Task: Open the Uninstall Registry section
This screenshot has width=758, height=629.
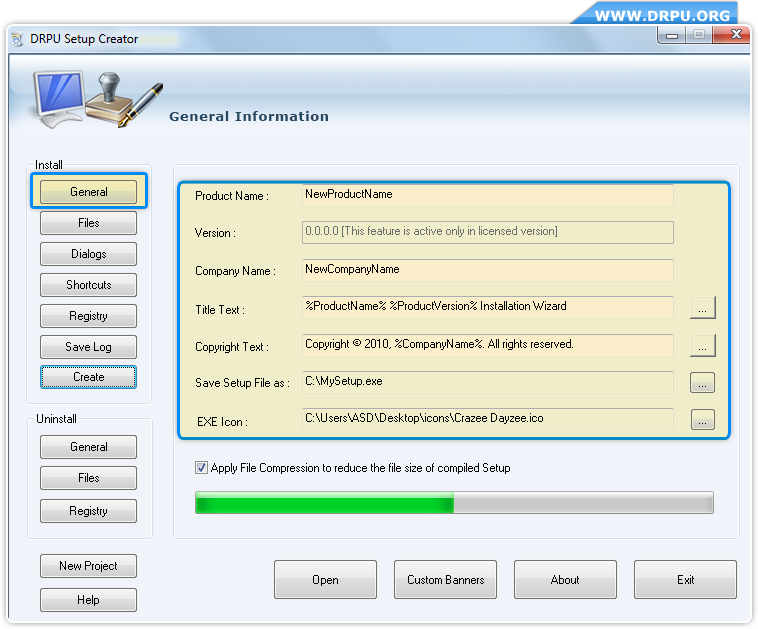Action: coord(88,511)
